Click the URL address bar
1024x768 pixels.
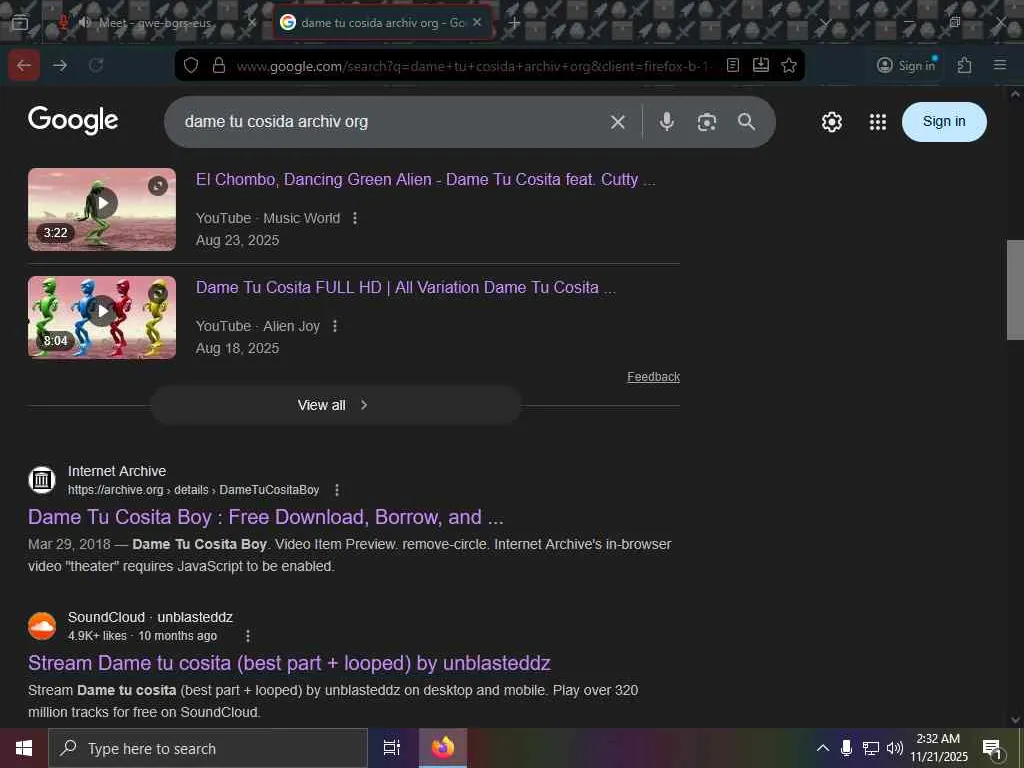click(x=473, y=66)
